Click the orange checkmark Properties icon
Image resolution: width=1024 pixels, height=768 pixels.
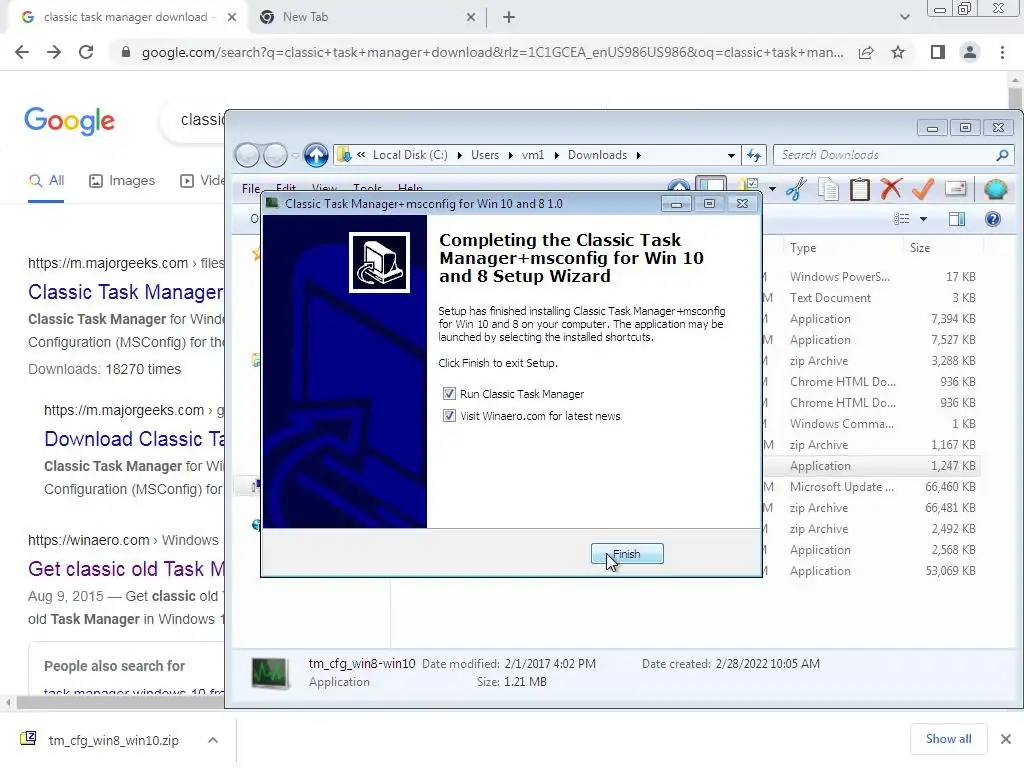pyautogui.click(x=923, y=189)
